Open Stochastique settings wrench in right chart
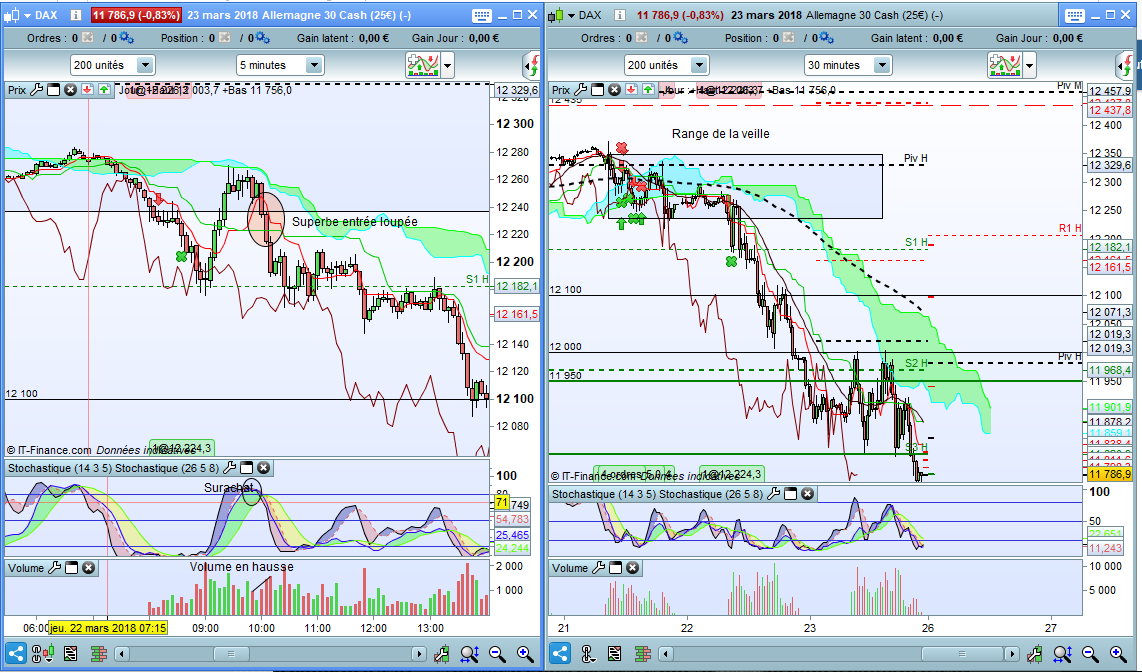Screen dimensions: 1142x672 click(773, 494)
